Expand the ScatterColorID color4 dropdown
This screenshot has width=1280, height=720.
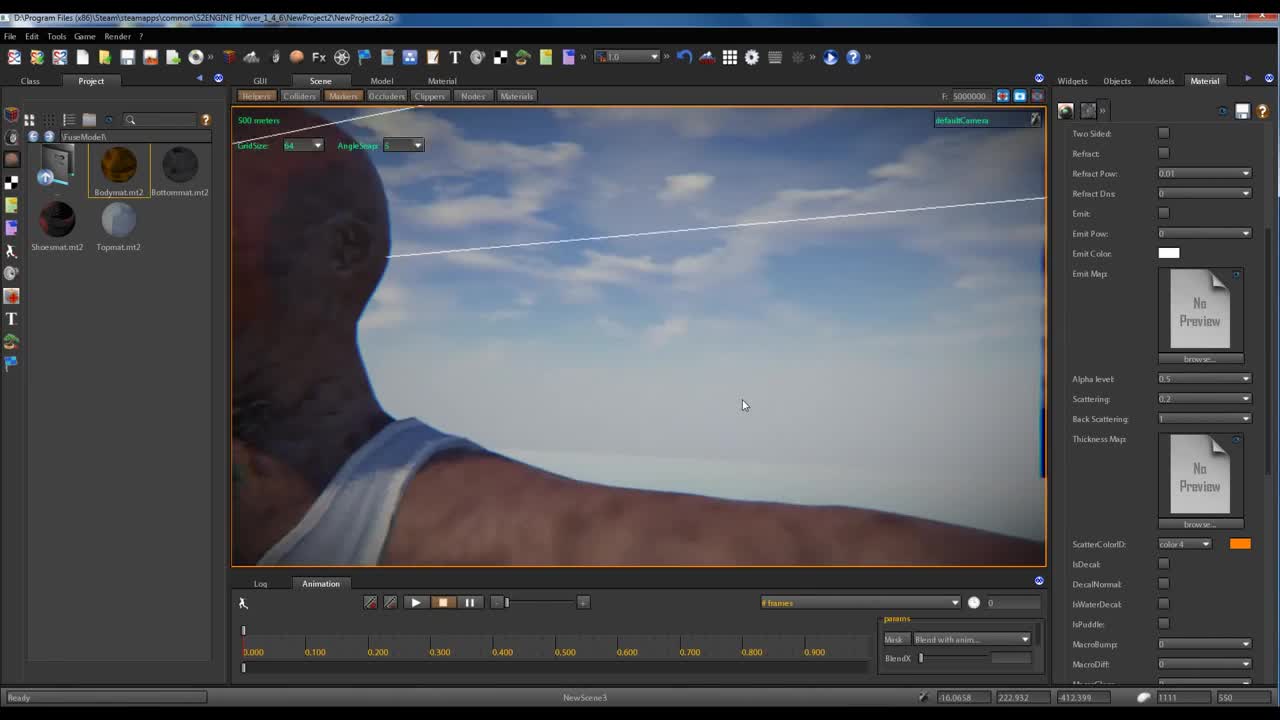coord(1185,543)
